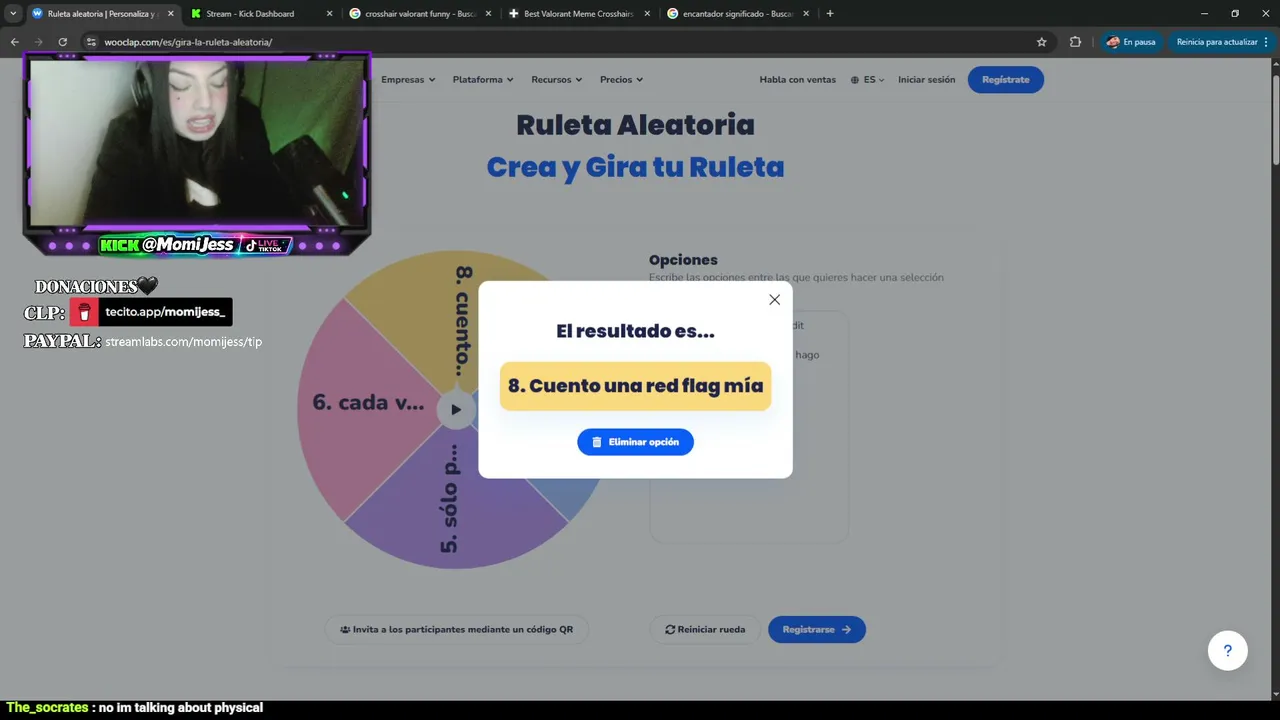Close the crosshair valorant funny tab
The image size is (1280, 720).
[x=488, y=14]
